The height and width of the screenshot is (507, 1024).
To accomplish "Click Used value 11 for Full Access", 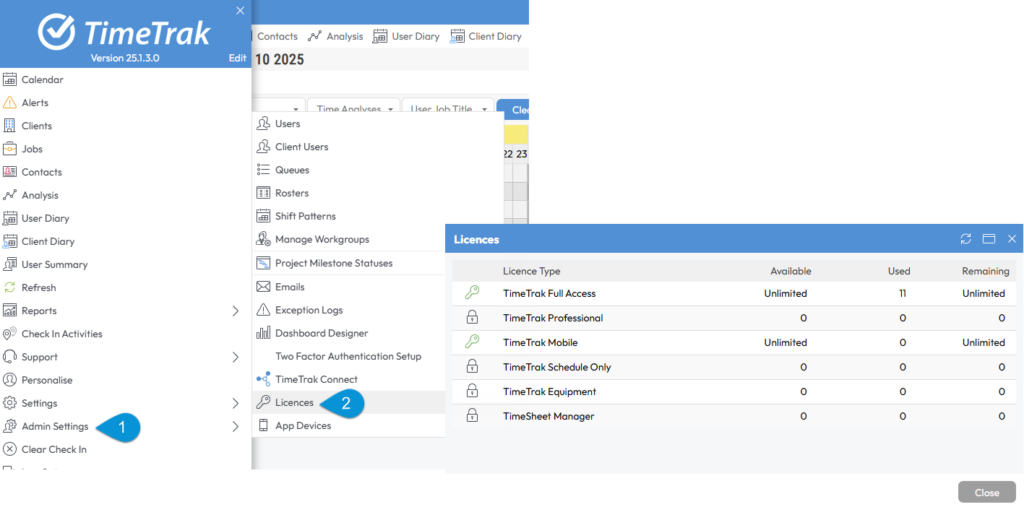I will (x=903, y=294).
